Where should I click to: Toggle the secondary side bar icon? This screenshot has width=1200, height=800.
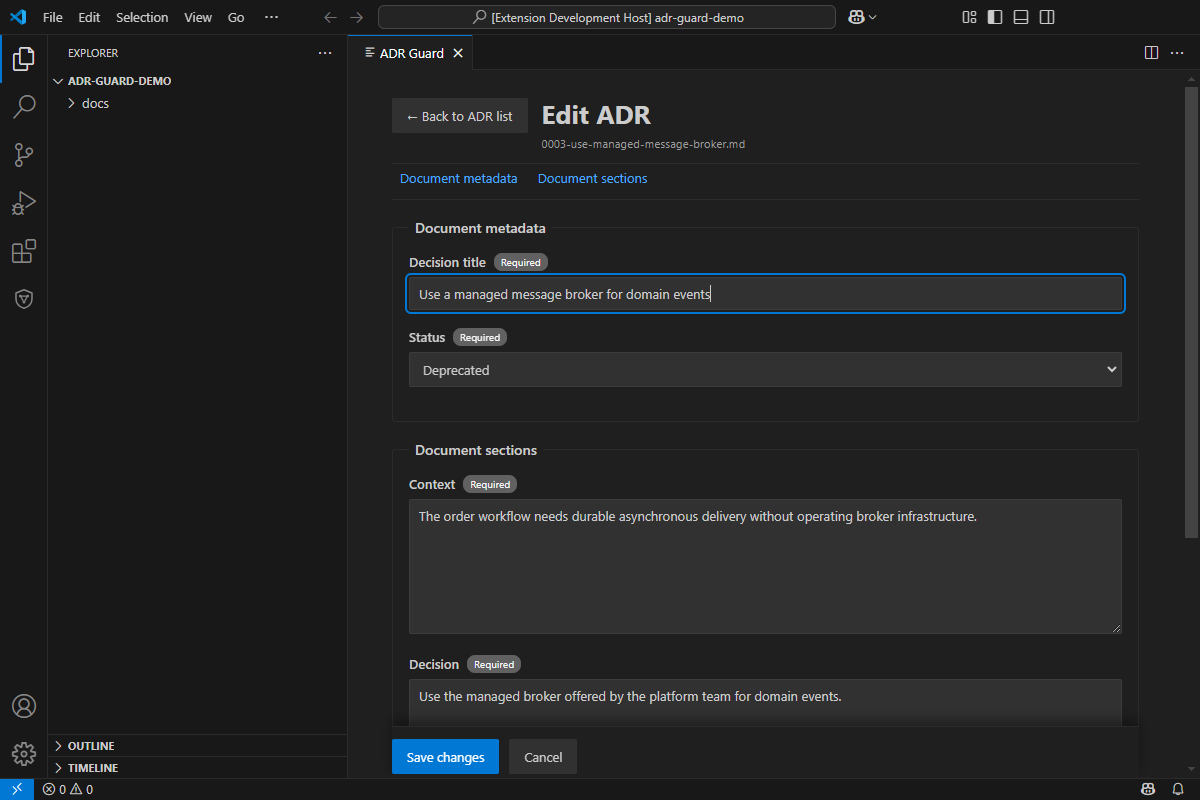(x=1047, y=17)
